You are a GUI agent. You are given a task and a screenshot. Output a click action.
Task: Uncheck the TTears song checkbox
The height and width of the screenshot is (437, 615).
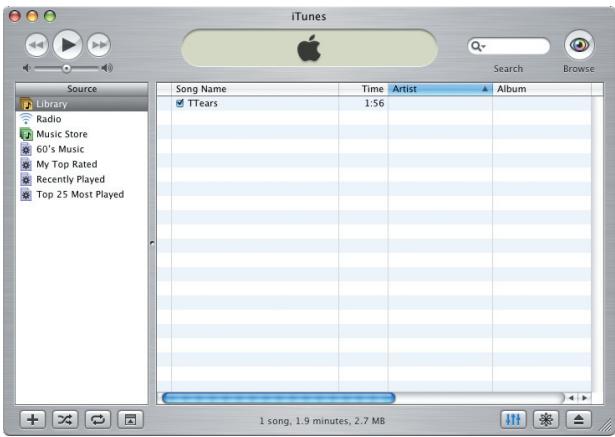point(179,103)
